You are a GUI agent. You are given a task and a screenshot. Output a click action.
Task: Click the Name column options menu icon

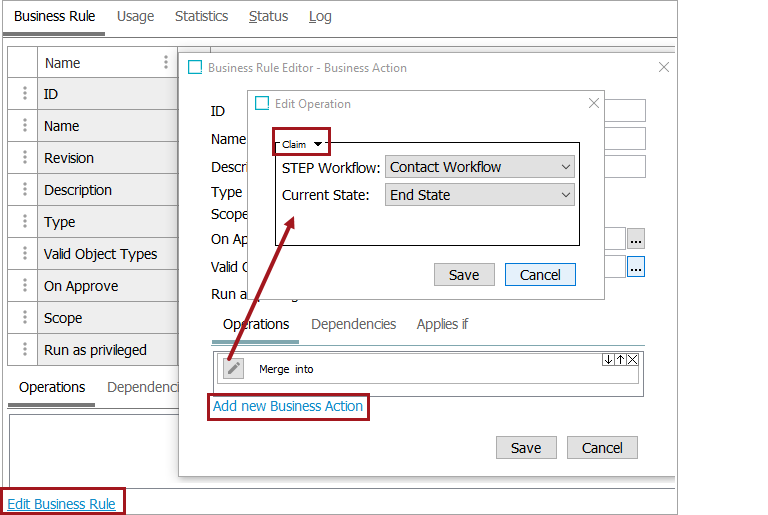tap(166, 62)
